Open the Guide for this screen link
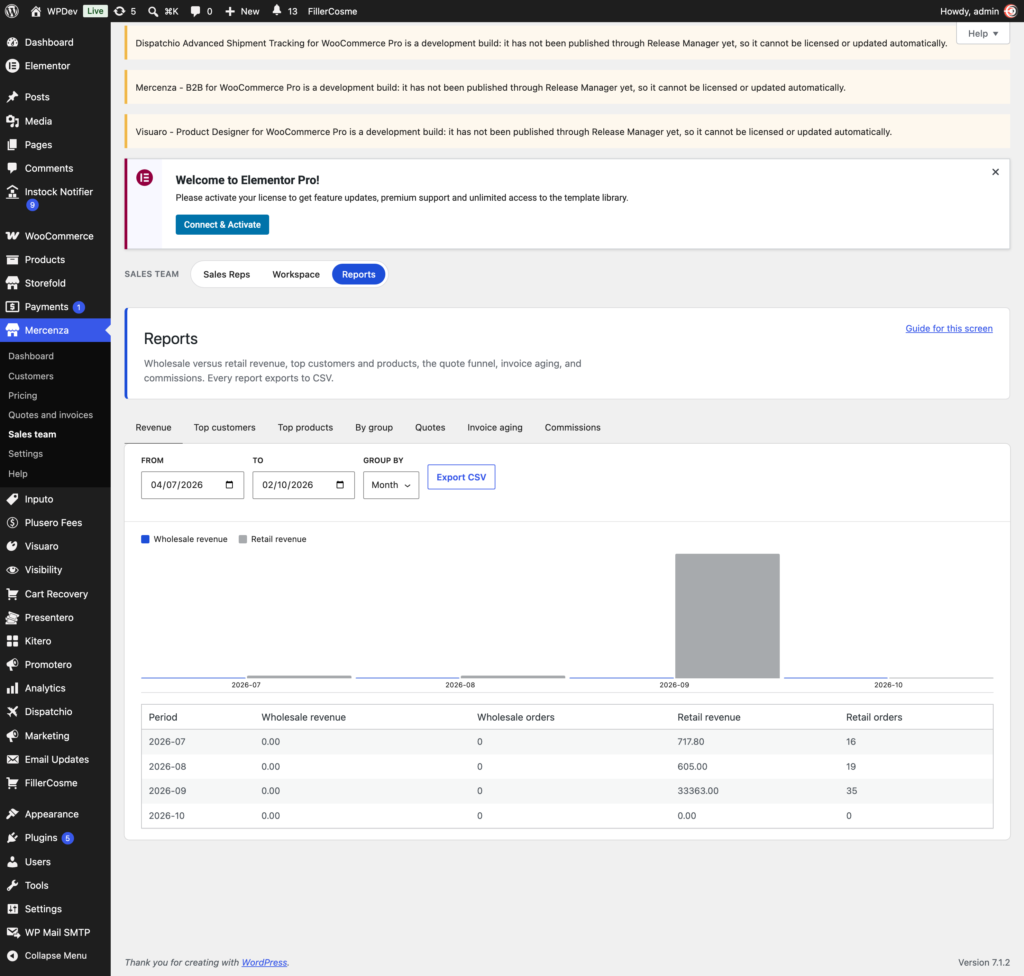1024x976 pixels. [x=949, y=329]
